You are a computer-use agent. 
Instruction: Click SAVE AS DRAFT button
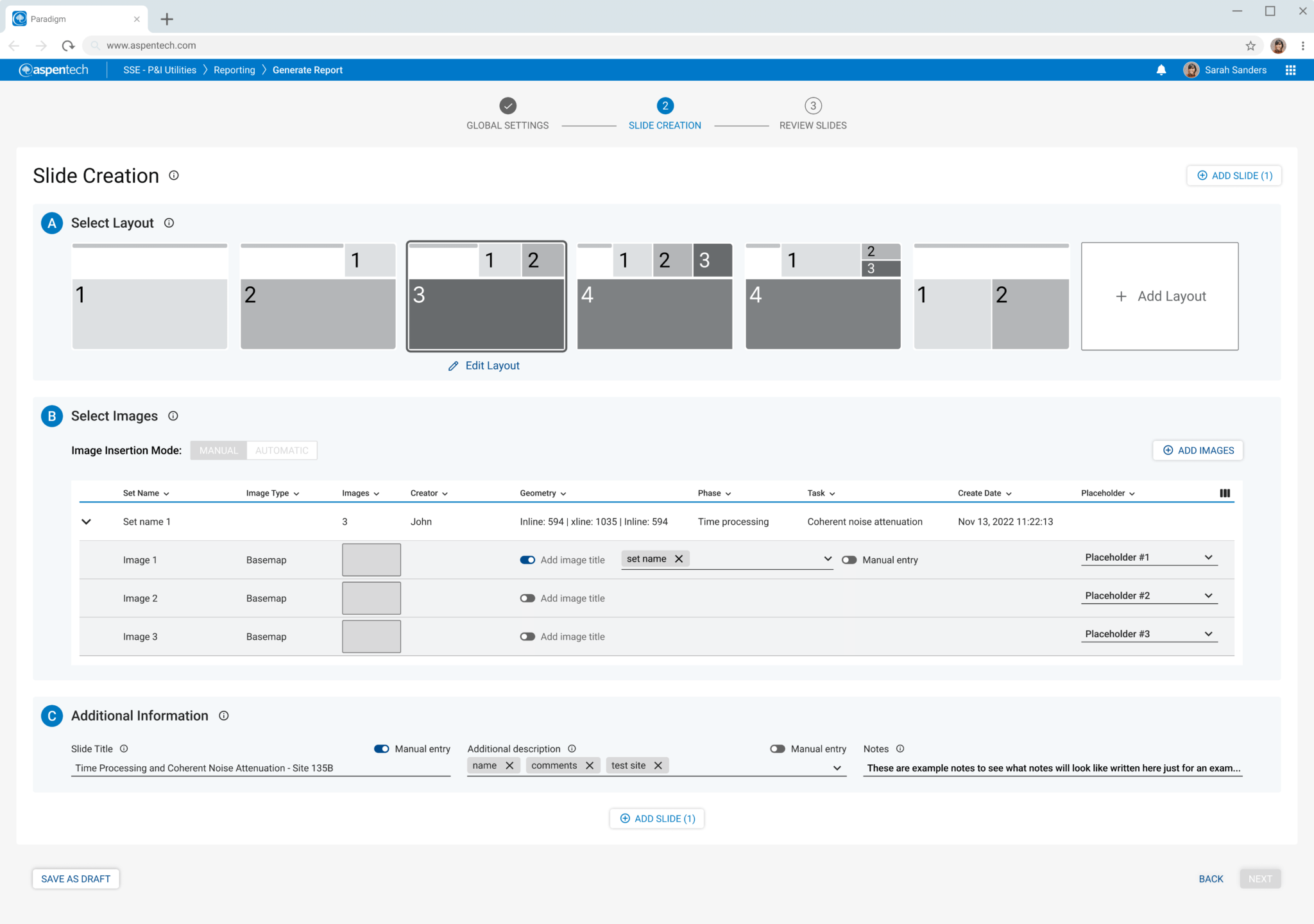point(76,879)
